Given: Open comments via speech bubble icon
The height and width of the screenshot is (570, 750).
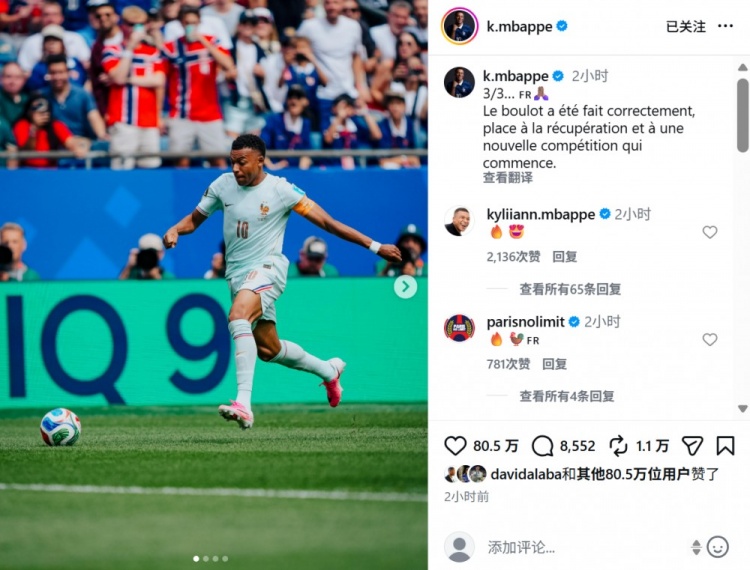Looking at the screenshot, I should 542,446.
